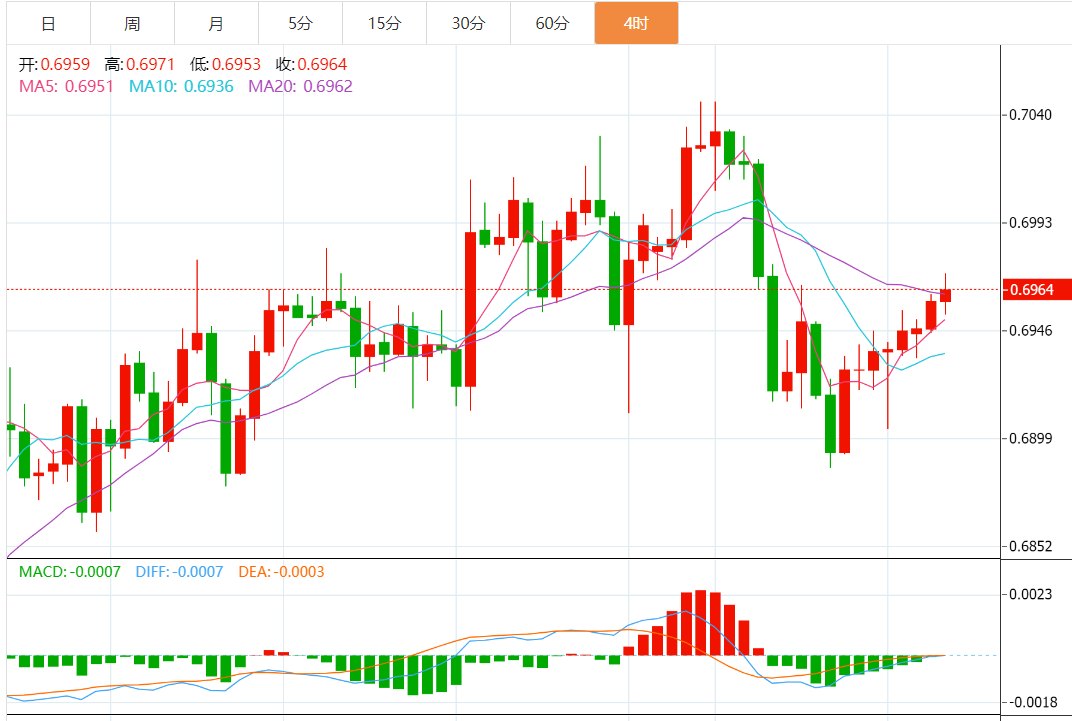This screenshot has width=1072, height=721.
Task: Click the MA20 indicator label
Action: [300, 87]
